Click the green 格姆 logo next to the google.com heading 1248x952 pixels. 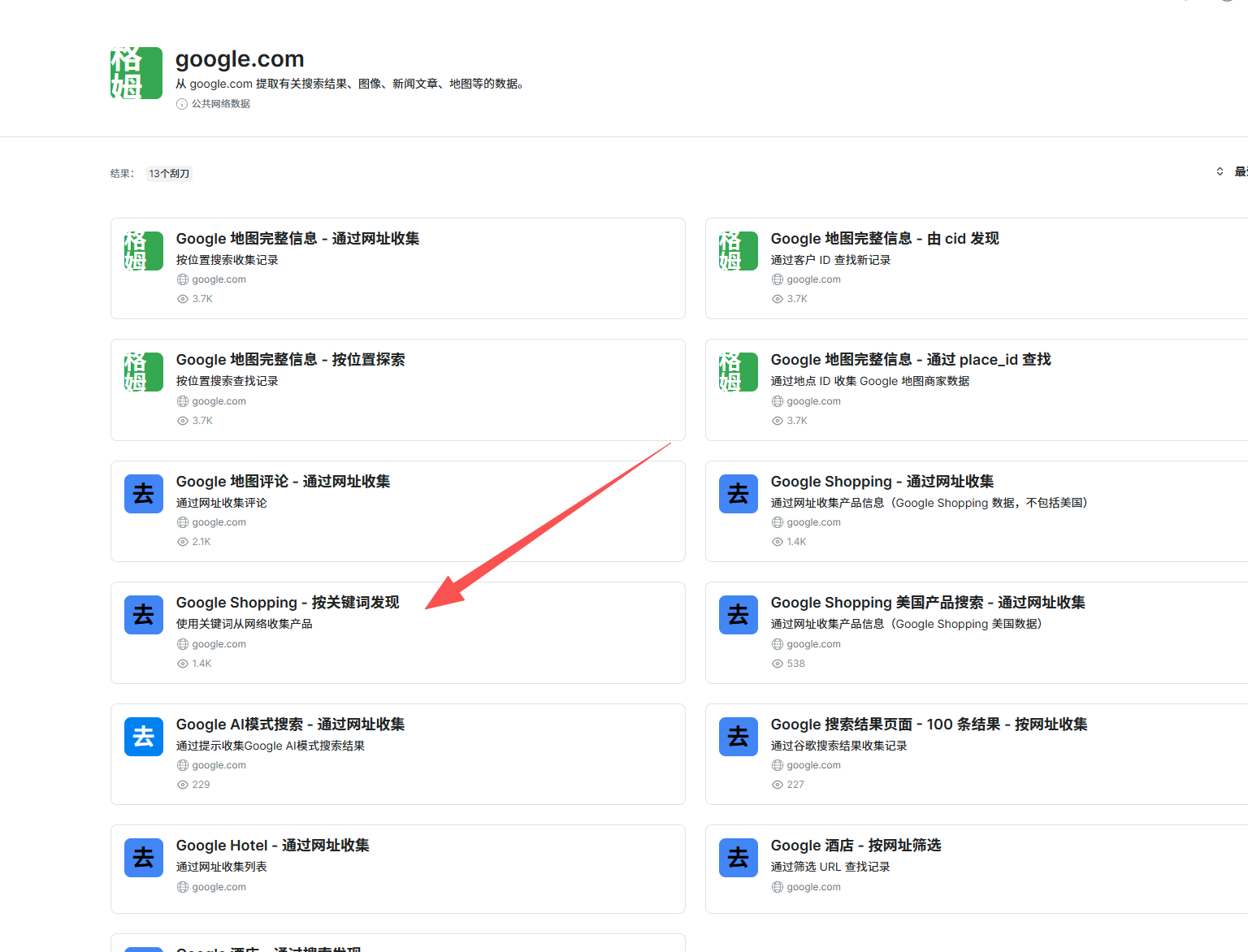[x=136, y=72]
